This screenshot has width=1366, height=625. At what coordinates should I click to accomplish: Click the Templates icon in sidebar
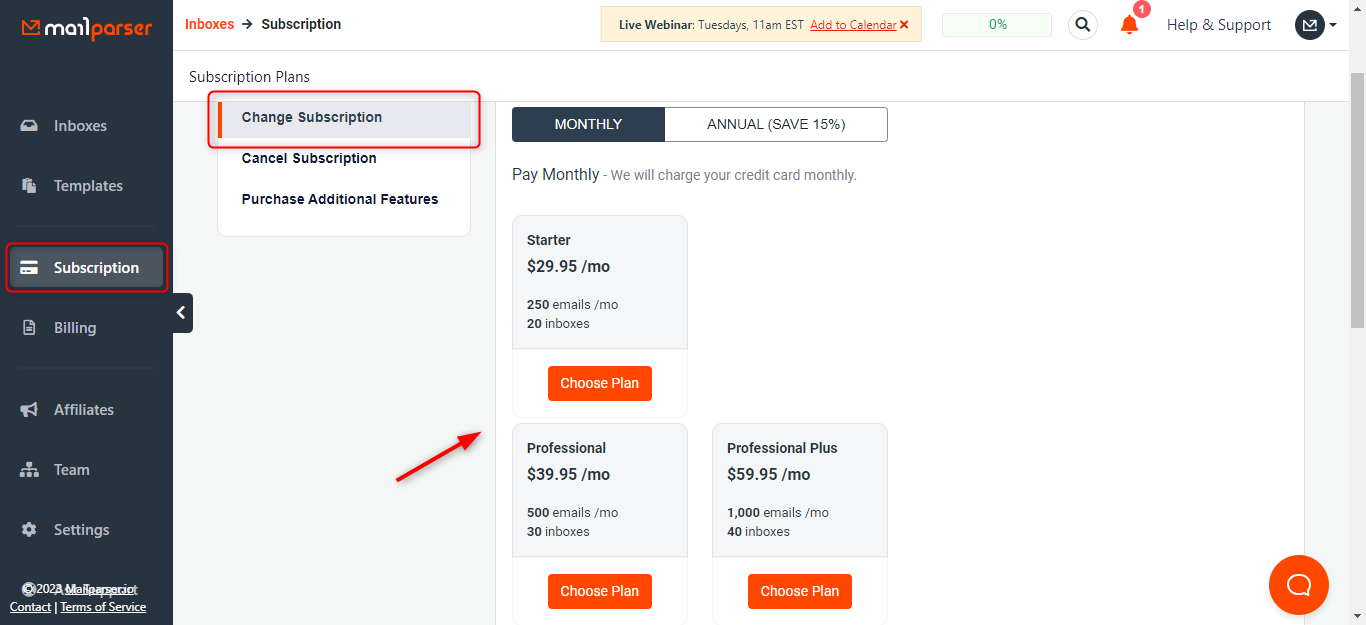coord(29,186)
